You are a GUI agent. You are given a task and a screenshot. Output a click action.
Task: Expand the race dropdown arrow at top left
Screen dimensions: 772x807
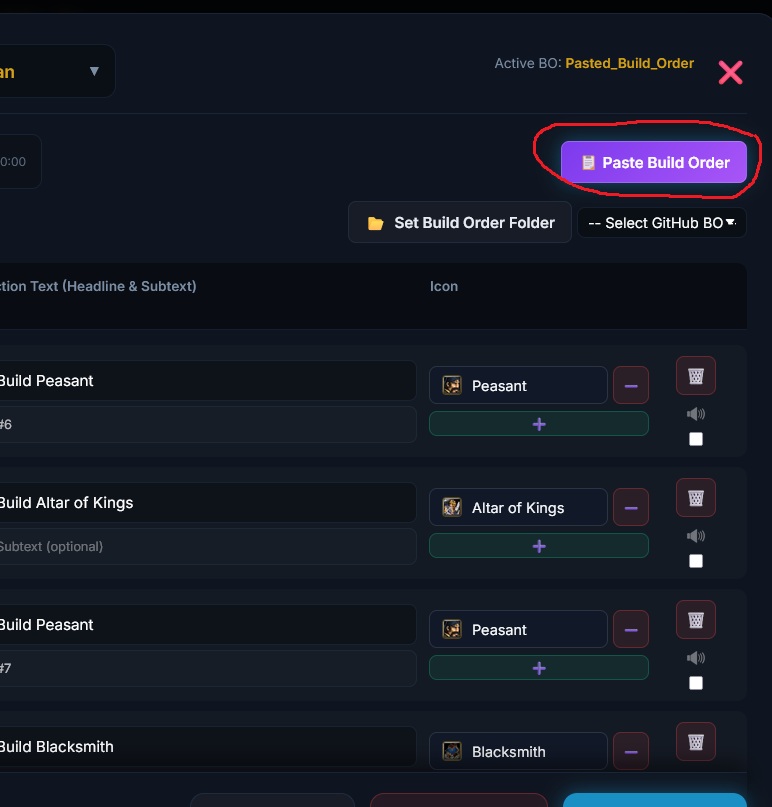coord(94,71)
